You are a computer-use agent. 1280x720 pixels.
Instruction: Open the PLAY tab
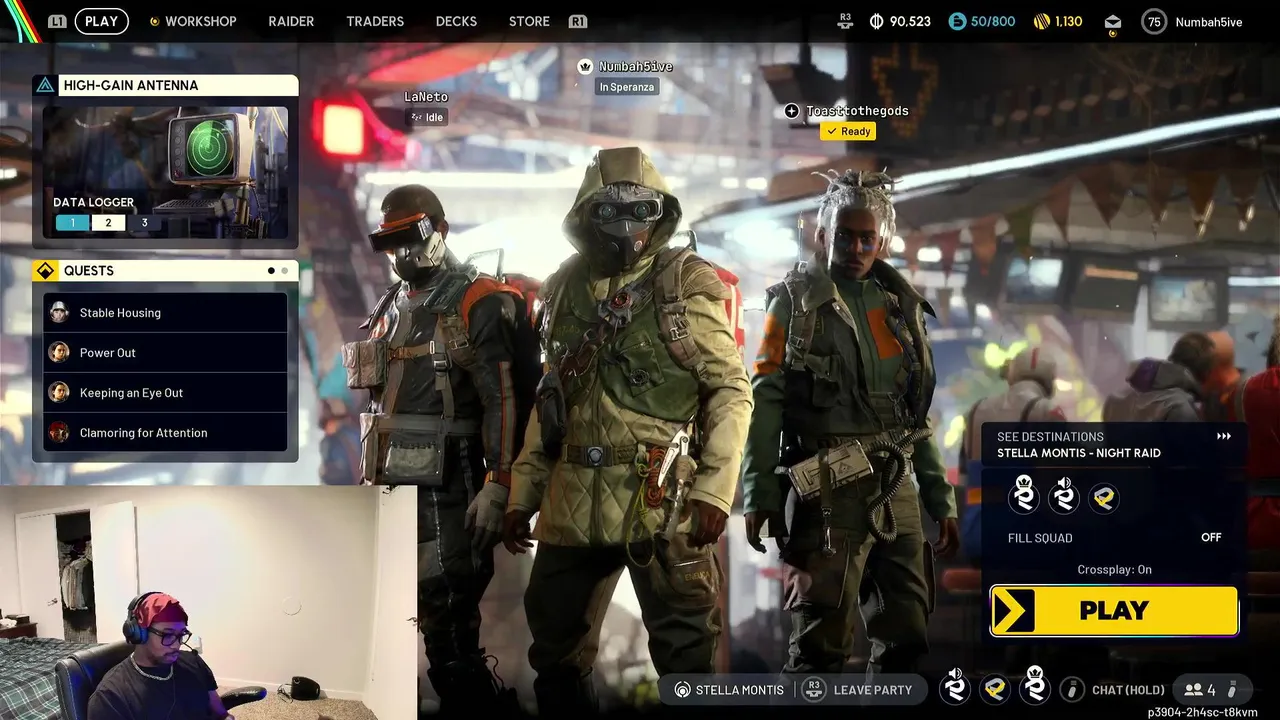click(x=101, y=21)
